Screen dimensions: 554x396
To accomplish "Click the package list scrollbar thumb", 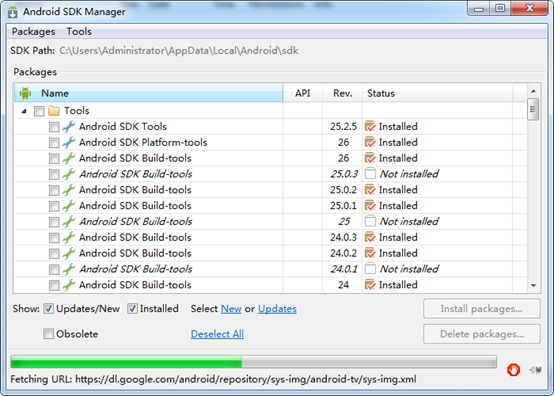I will (533, 110).
